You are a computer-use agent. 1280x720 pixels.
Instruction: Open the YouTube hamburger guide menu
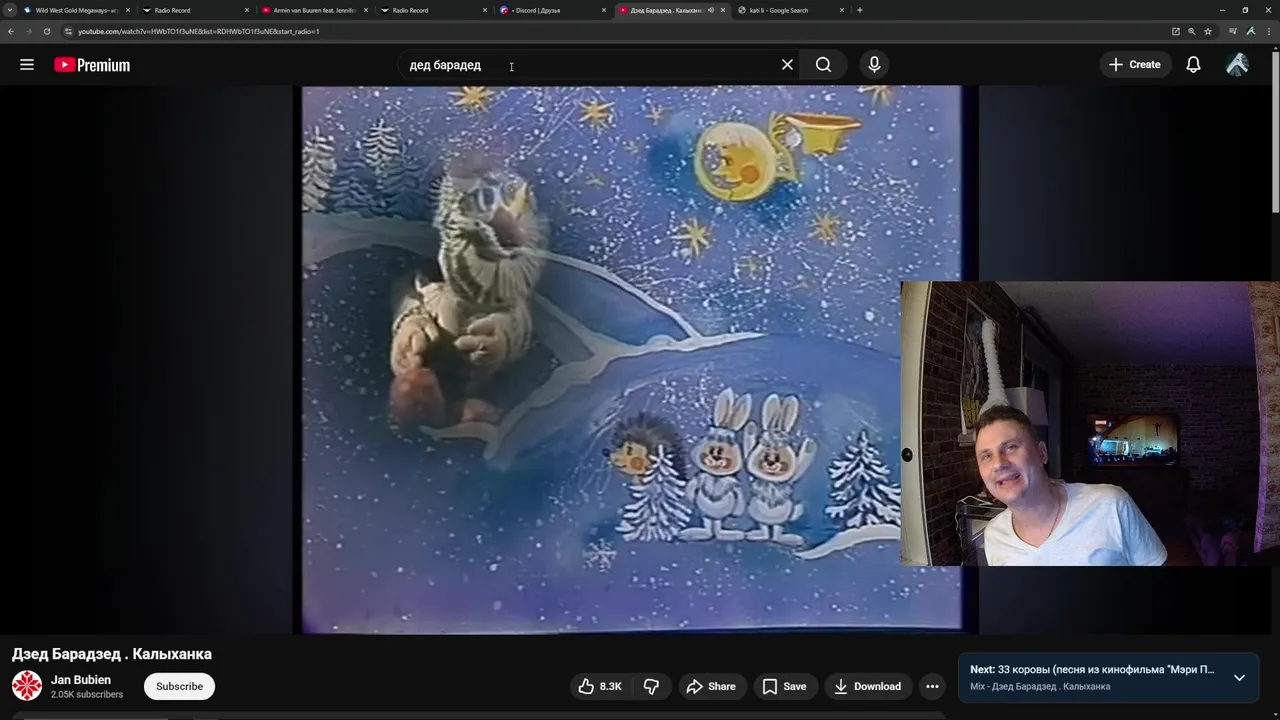pos(27,65)
